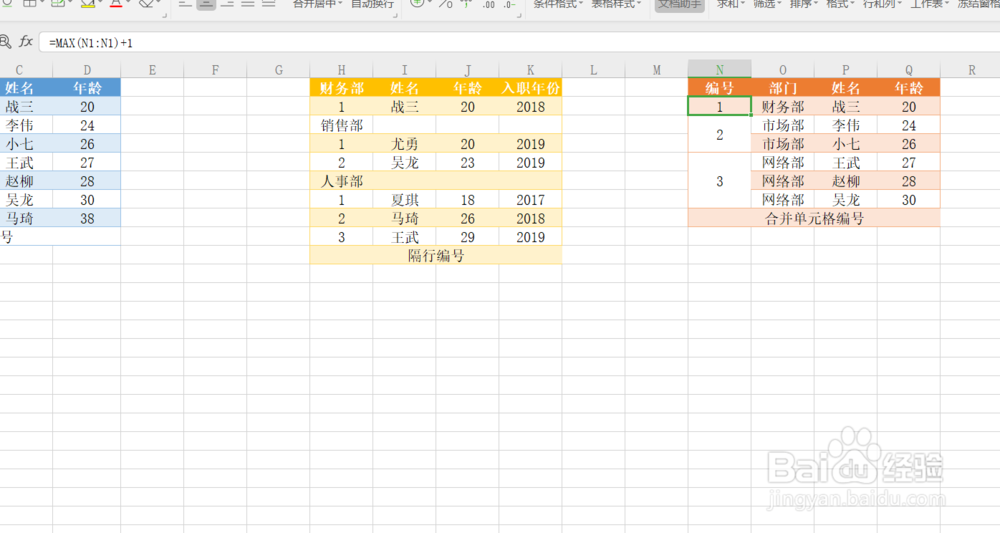Click the 赵柳 cell in column P
This screenshot has width=1000, height=533.
(x=846, y=181)
